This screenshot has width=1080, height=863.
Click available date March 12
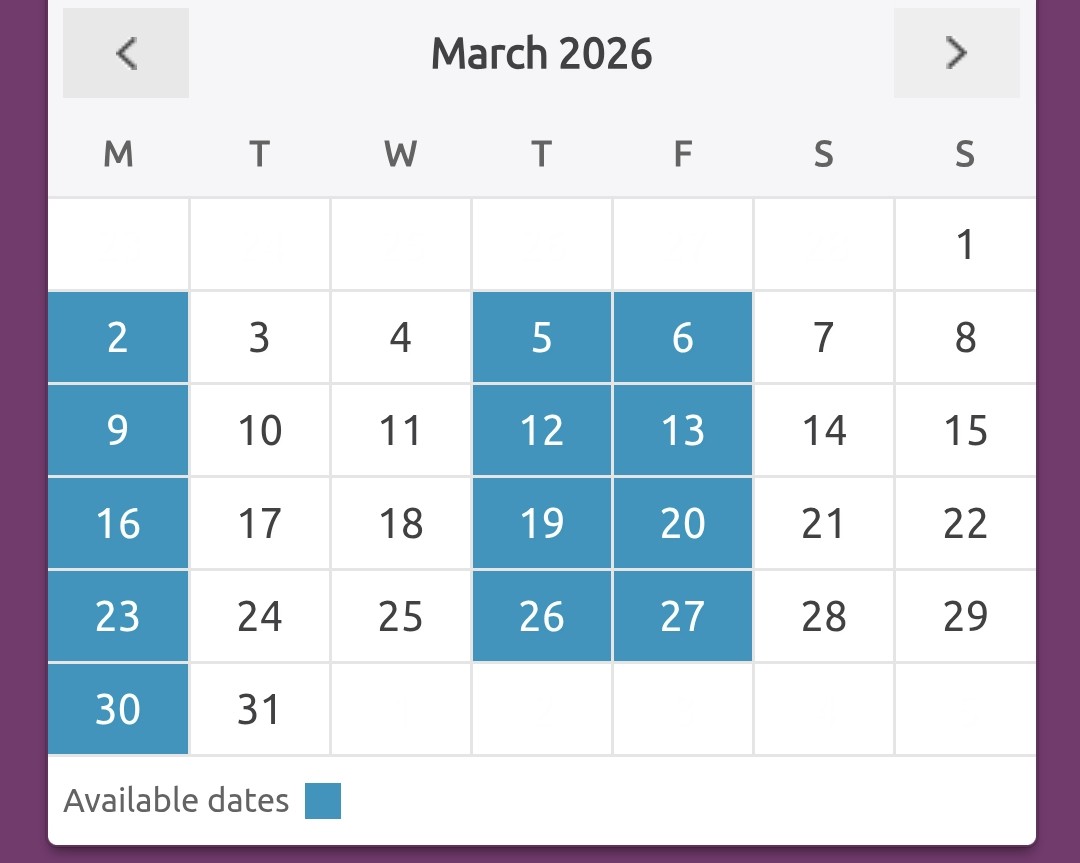click(x=542, y=431)
